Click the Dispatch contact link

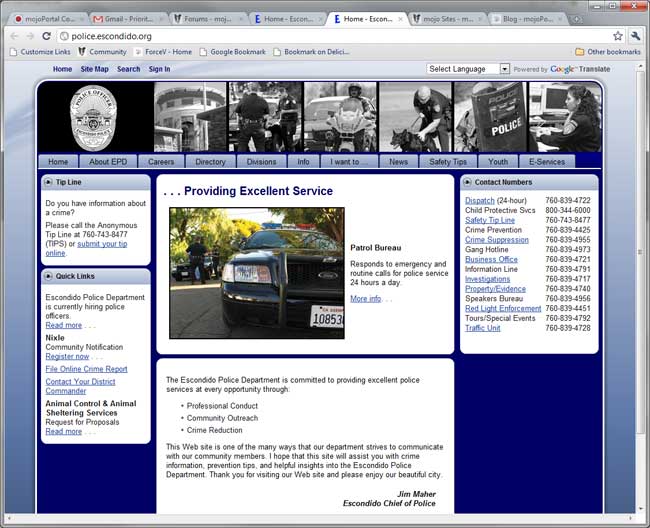(480, 201)
